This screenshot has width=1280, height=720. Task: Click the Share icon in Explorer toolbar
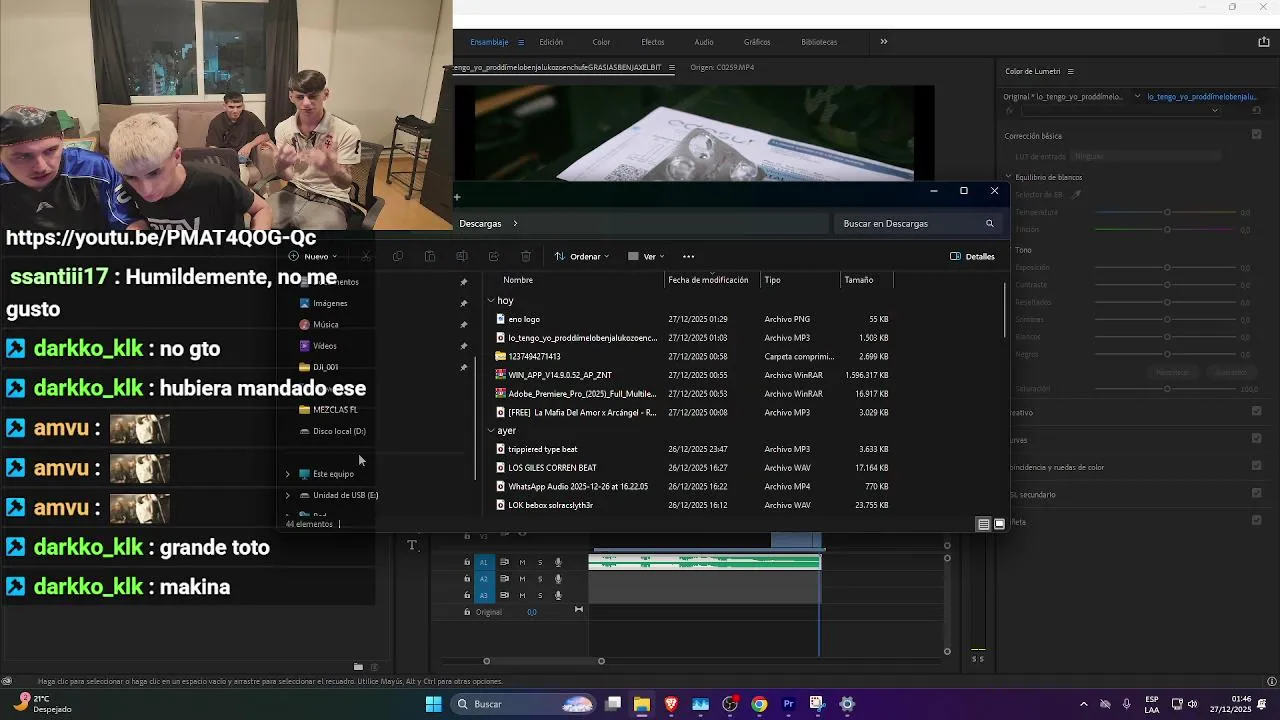494,256
